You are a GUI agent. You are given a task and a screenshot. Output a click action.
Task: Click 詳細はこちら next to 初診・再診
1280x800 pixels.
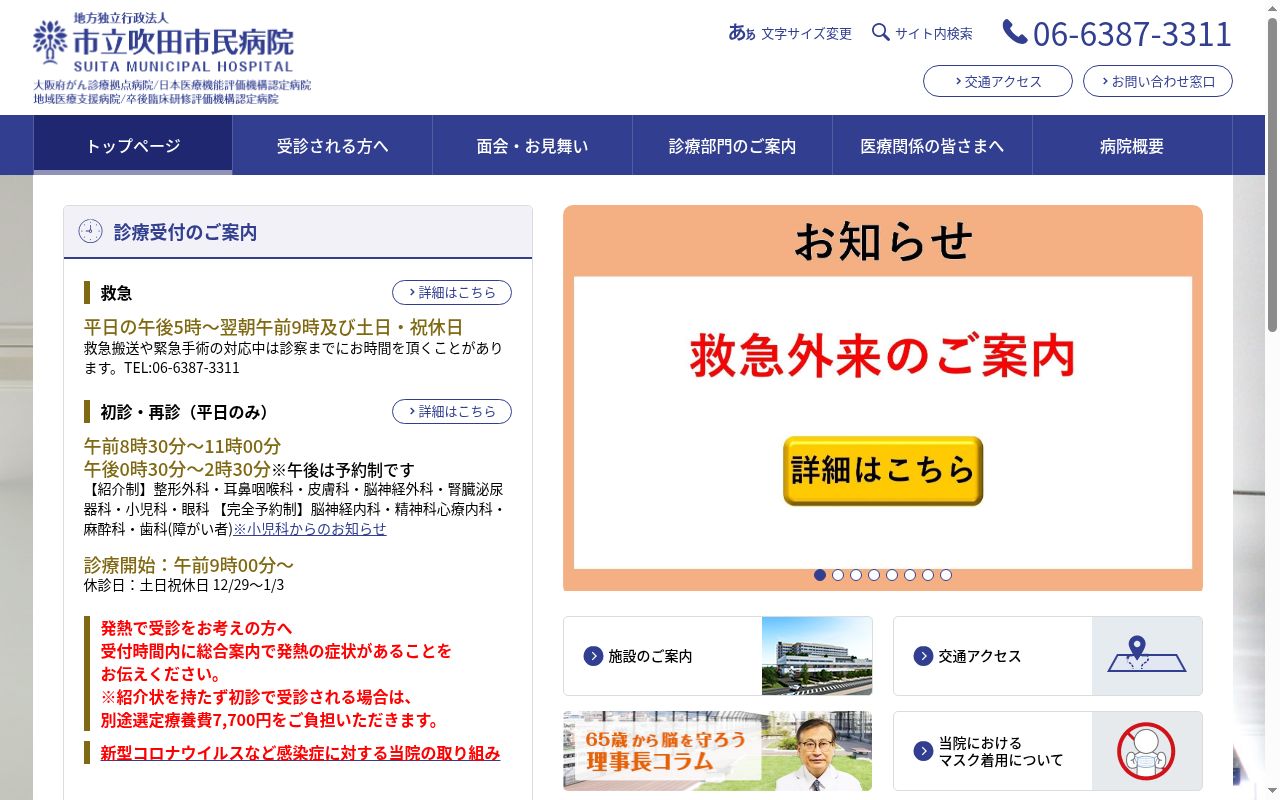point(452,411)
